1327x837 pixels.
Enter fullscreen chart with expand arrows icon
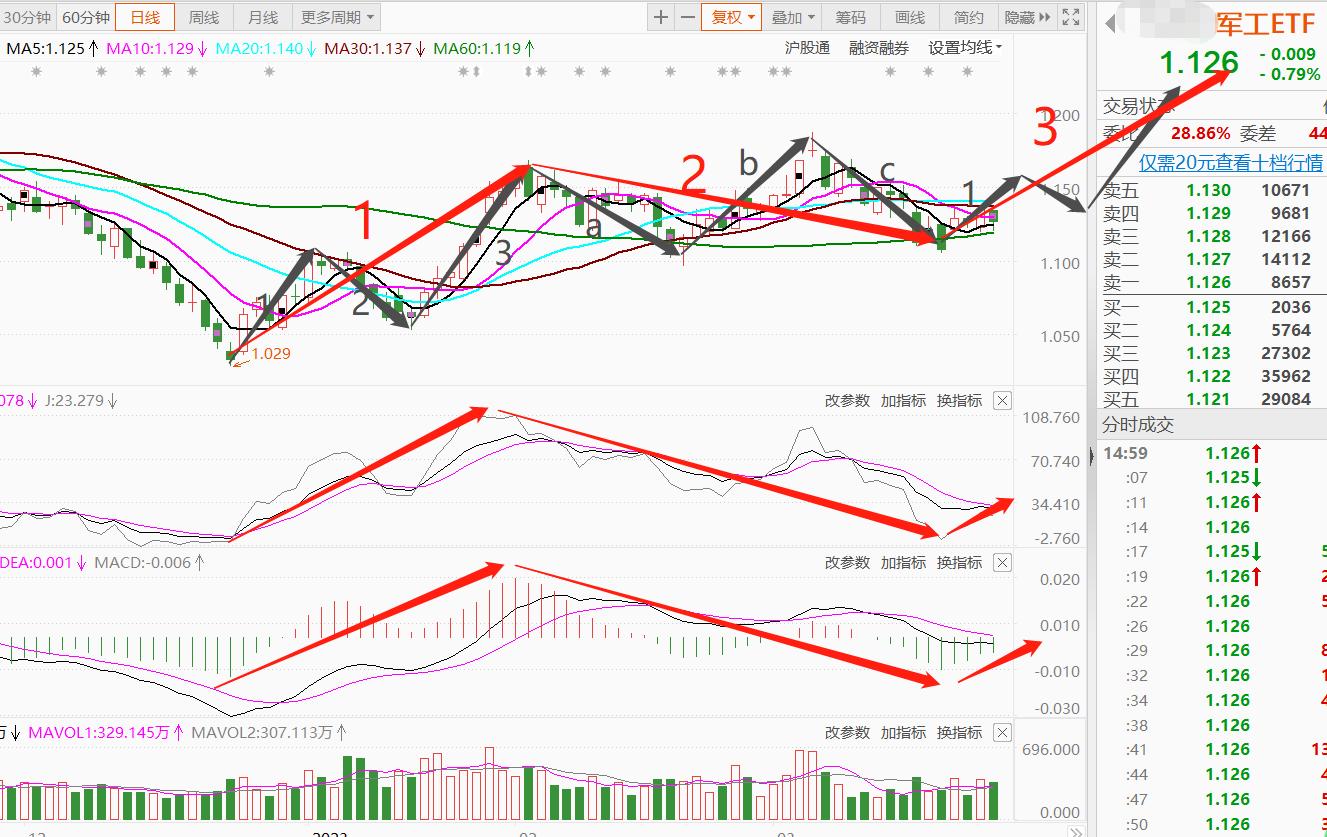point(1070,17)
